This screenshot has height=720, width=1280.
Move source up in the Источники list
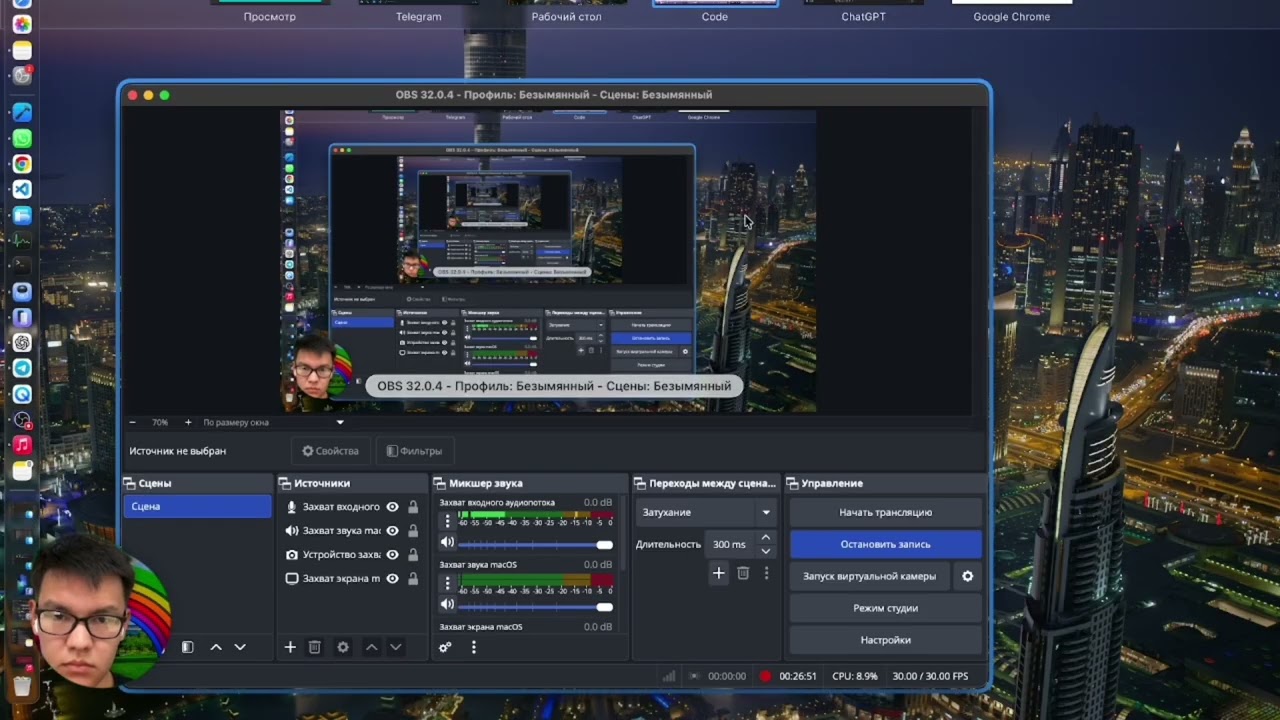coord(371,647)
